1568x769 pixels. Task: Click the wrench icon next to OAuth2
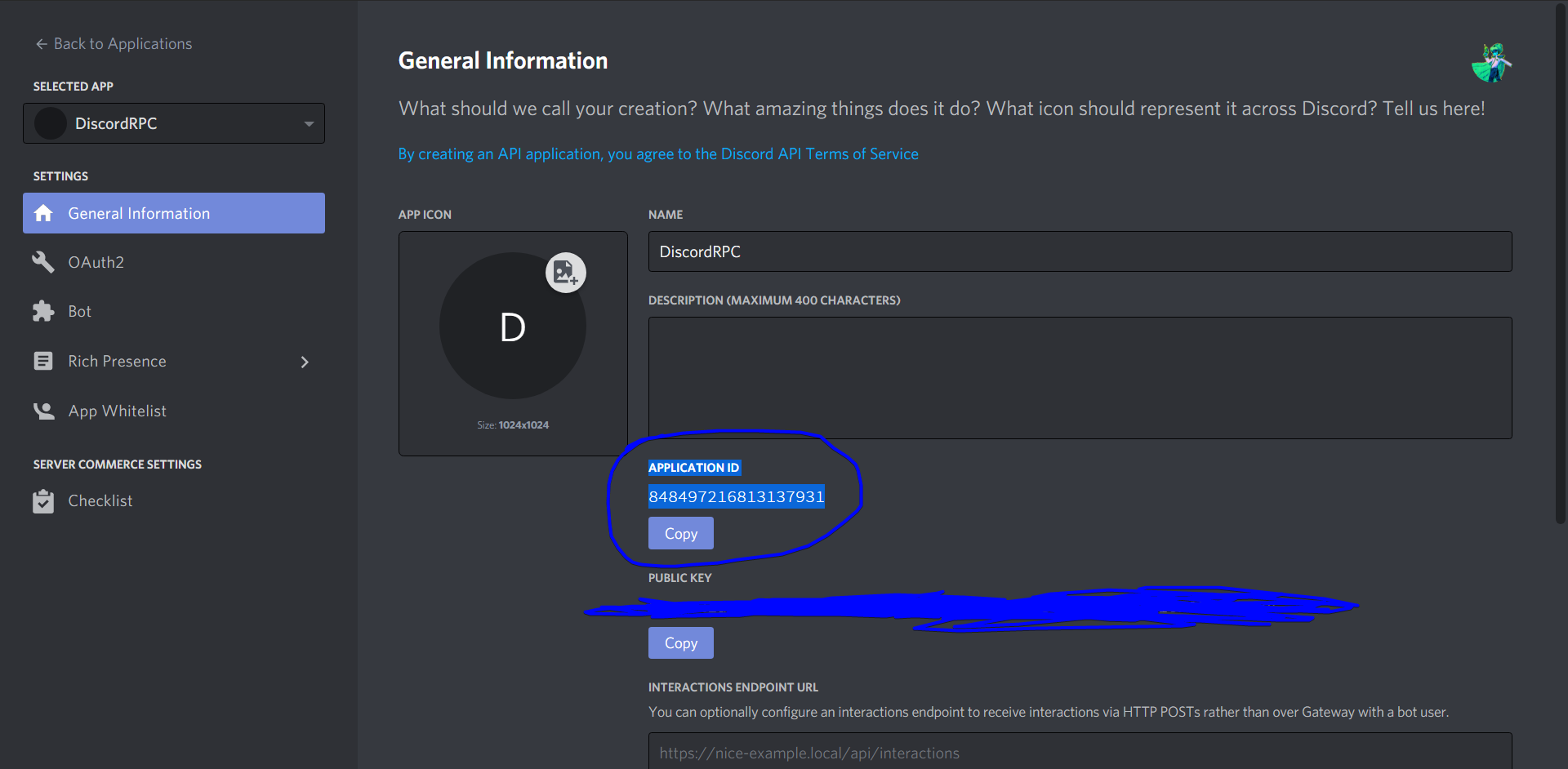(x=43, y=262)
